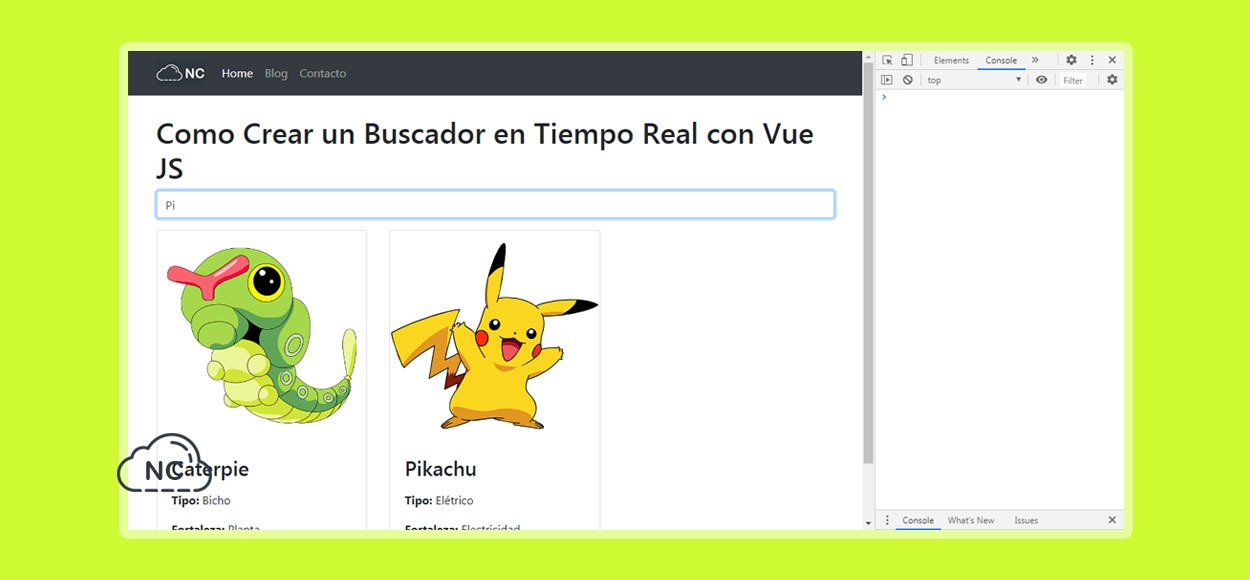Viewport: 1250px width, 580px height.
Task: Select the inspect element picker icon
Action: [887, 60]
